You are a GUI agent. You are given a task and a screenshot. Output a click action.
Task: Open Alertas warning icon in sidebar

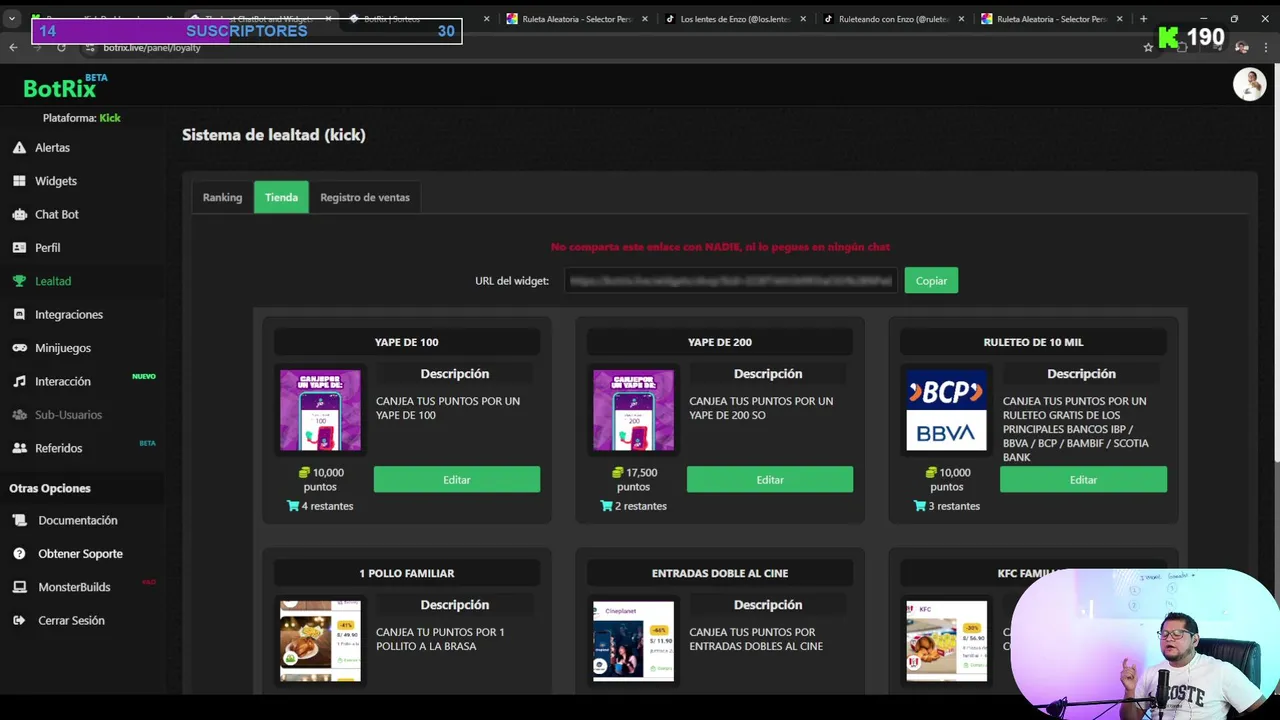pyautogui.click(x=19, y=147)
